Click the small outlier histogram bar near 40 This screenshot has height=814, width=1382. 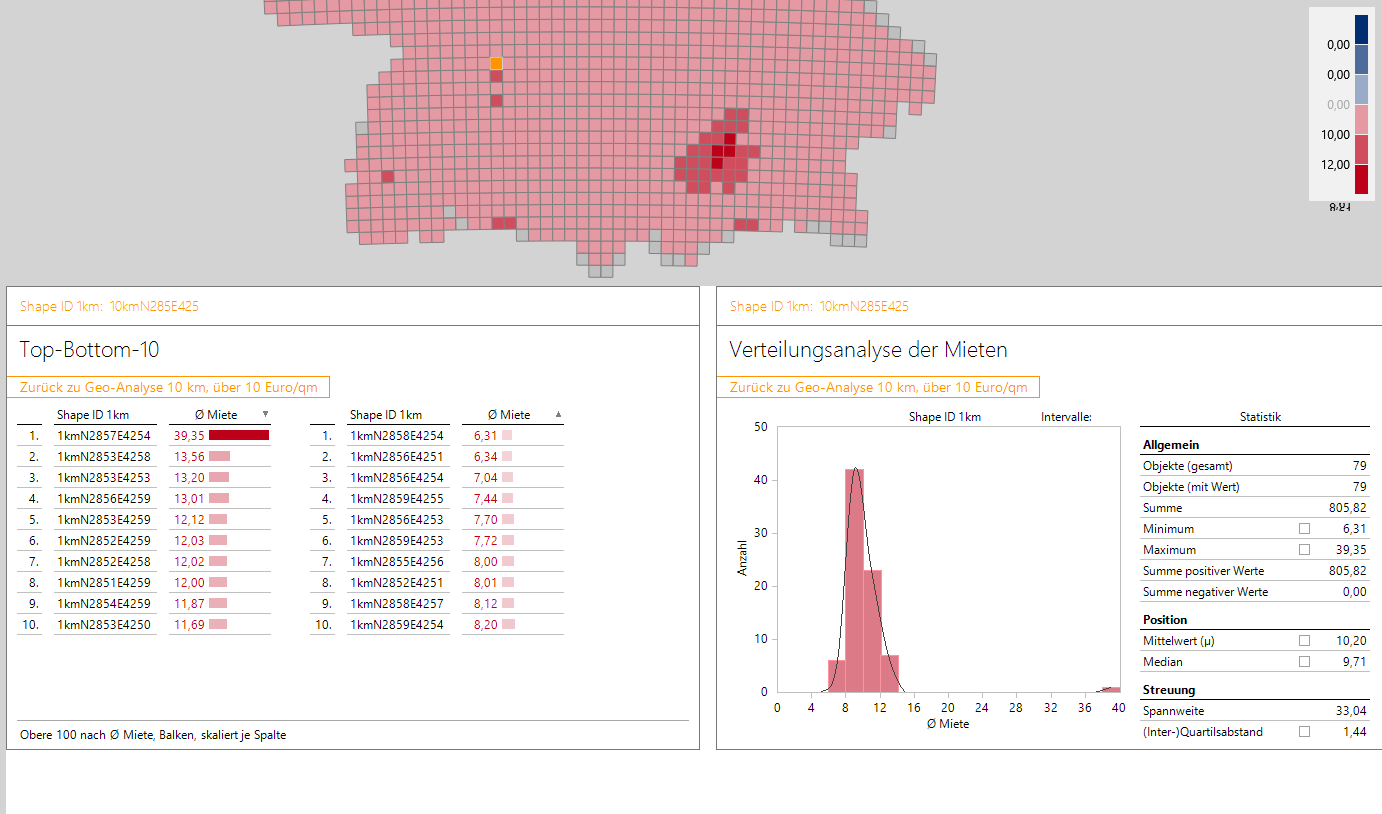[1110, 689]
